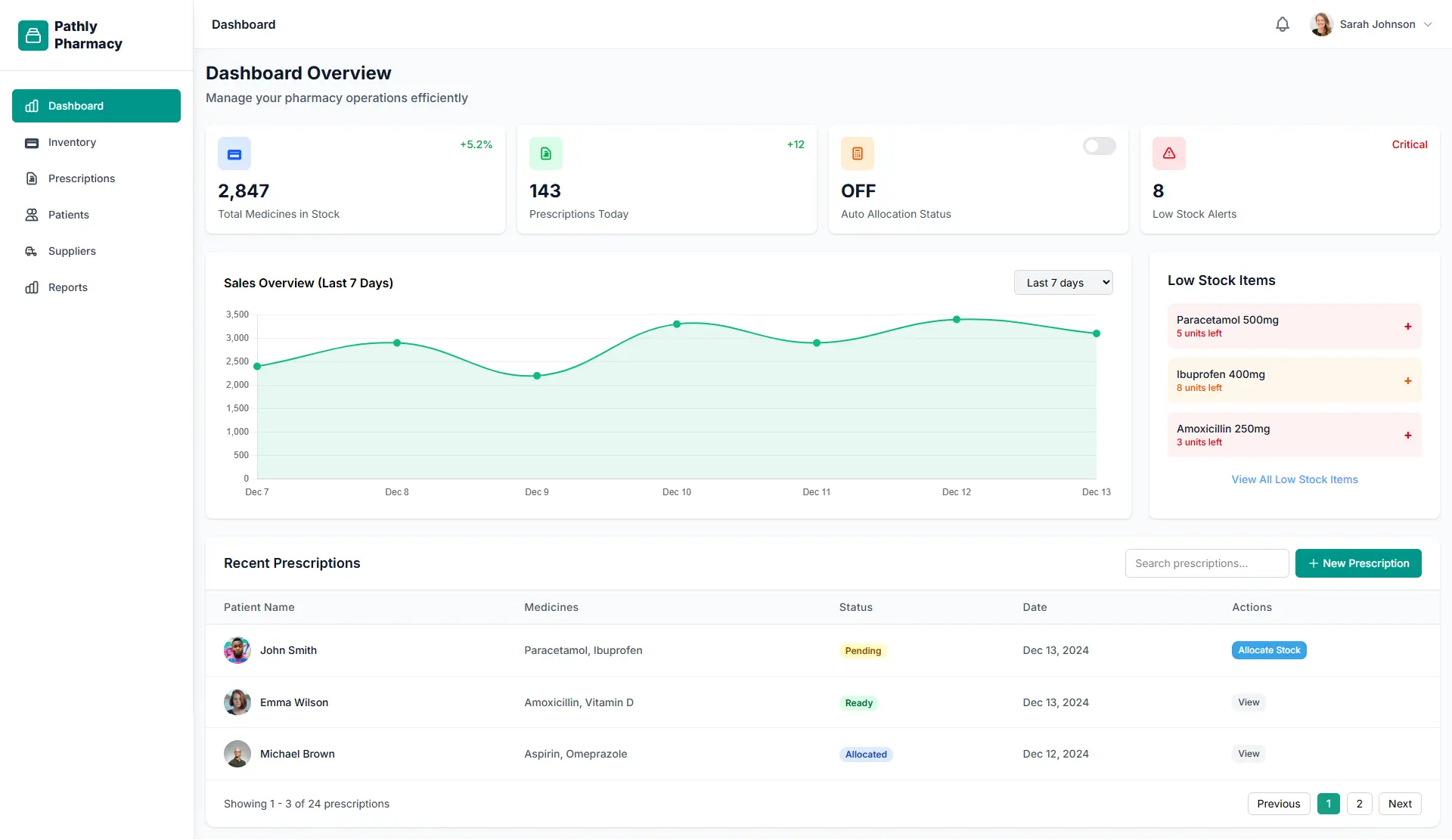Click the Dec 12, 2024 date cell

(1056, 754)
